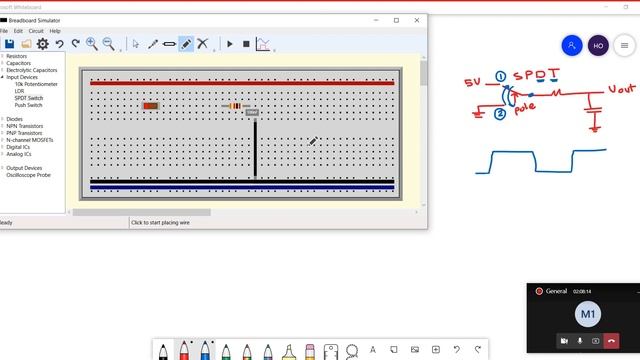Screen dimensions: 640x360
Task: Select the delete X tool
Action: point(202,43)
